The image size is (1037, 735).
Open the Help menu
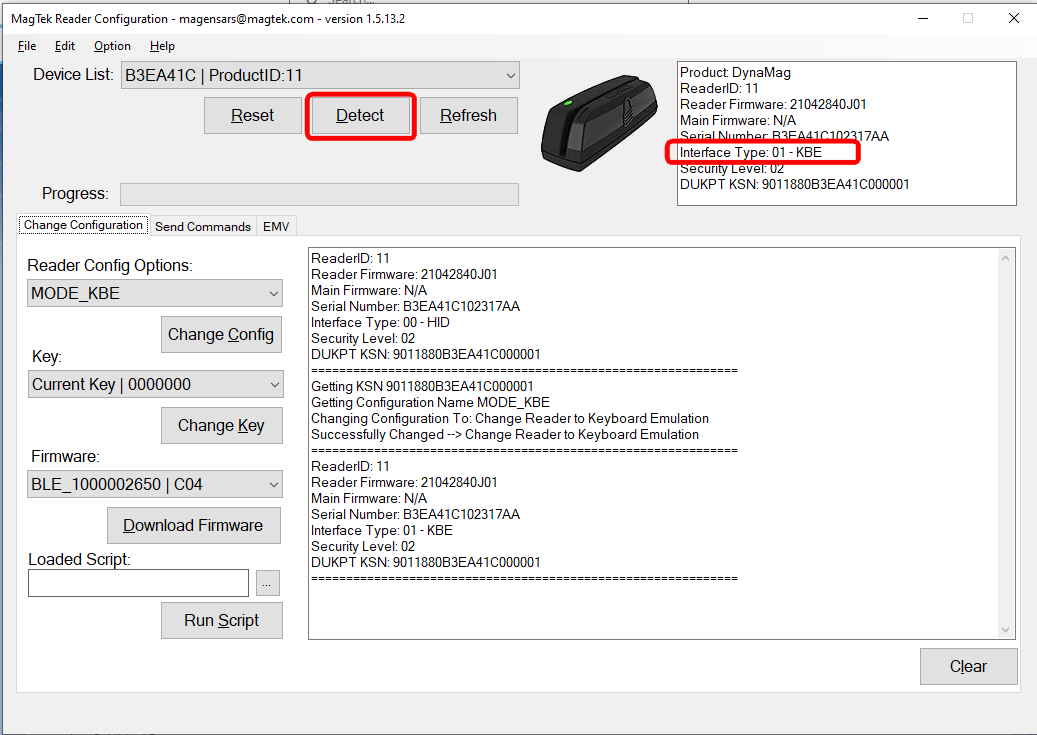pyautogui.click(x=162, y=46)
